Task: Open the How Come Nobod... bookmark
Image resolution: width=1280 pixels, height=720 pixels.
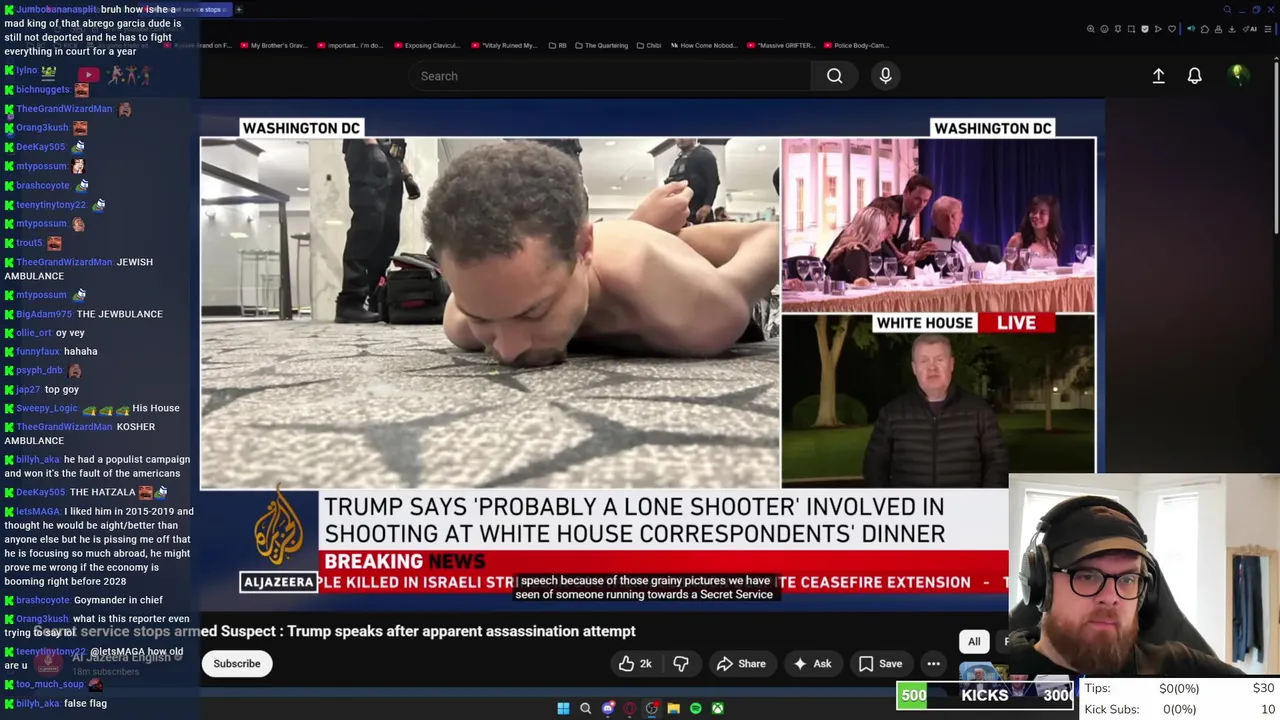Action: 704,45
